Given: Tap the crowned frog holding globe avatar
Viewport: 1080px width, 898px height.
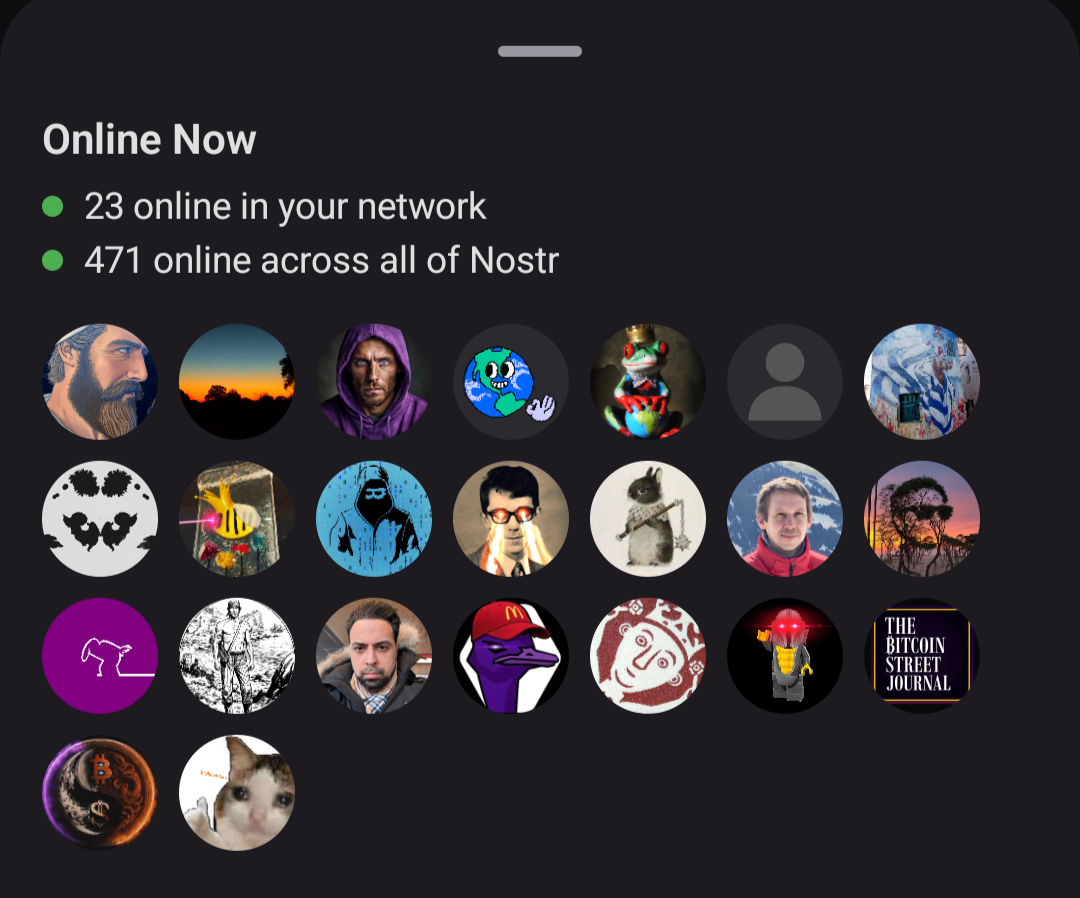Looking at the screenshot, I should (648, 382).
